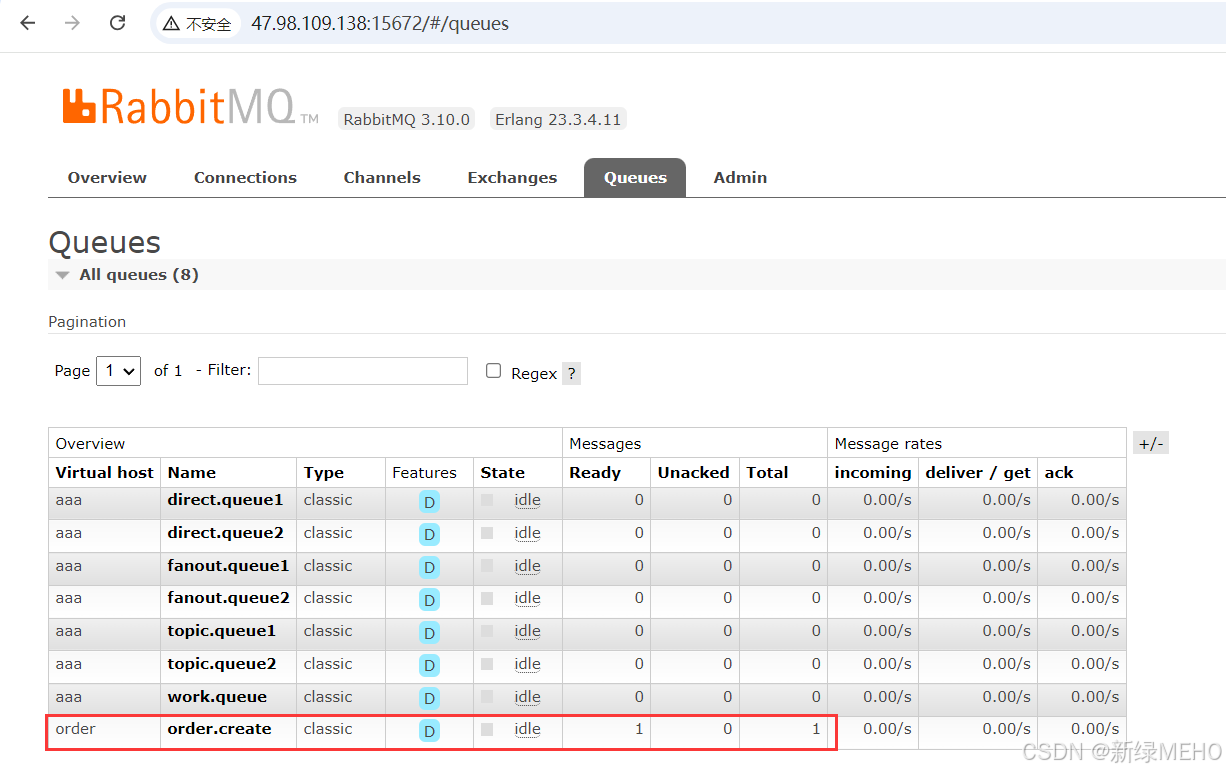Click the Ready count 1 for order.create
The image size is (1226, 771).
coord(639,729)
